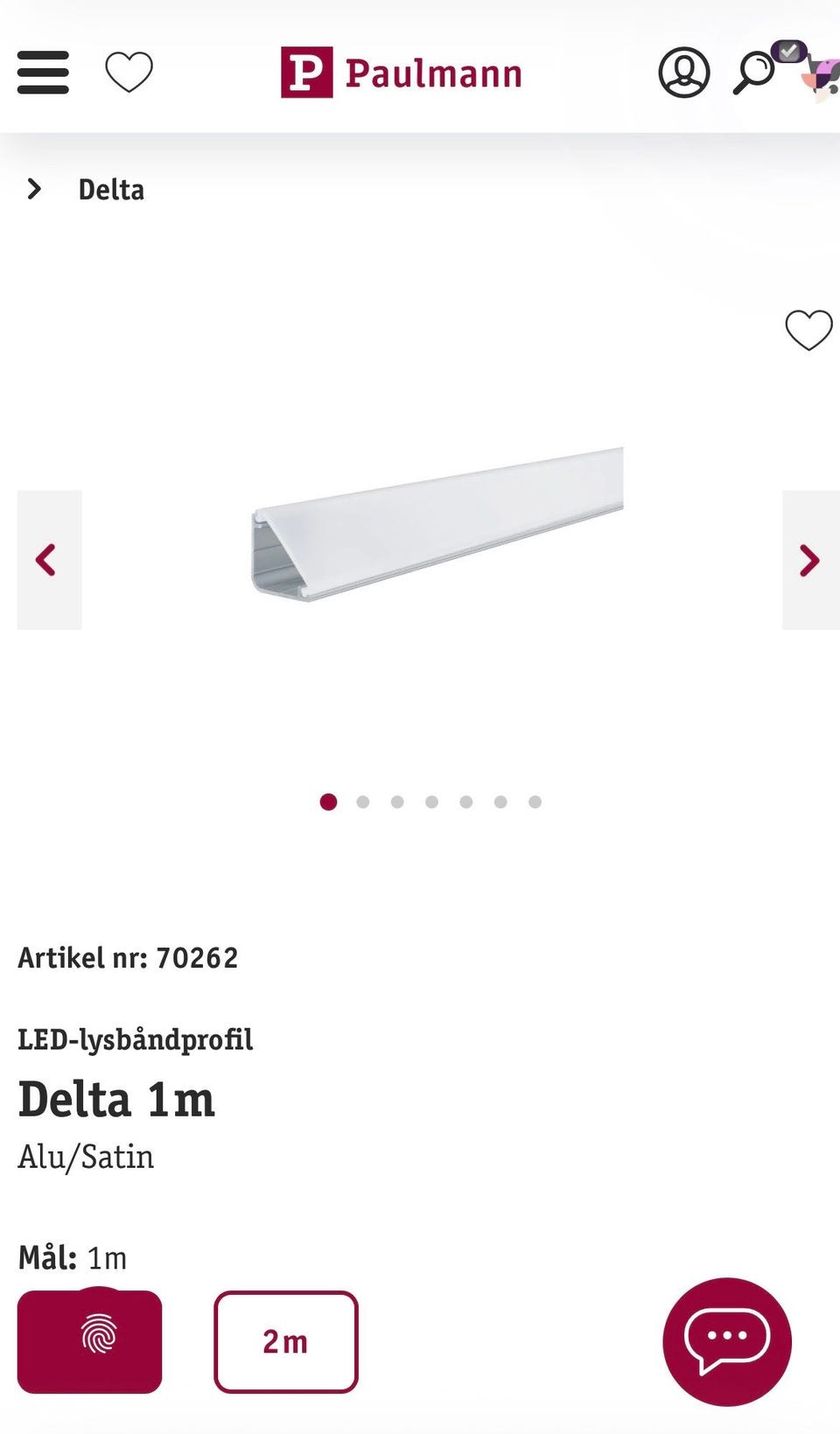
Task: Tap the magnifying glass search icon
Action: pyautogui.click(x=752, y=73)
